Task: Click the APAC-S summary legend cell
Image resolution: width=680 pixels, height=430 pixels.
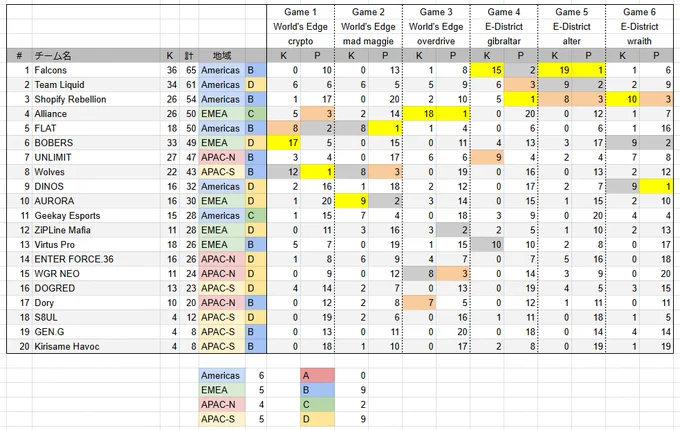Action: coord(222,419)
